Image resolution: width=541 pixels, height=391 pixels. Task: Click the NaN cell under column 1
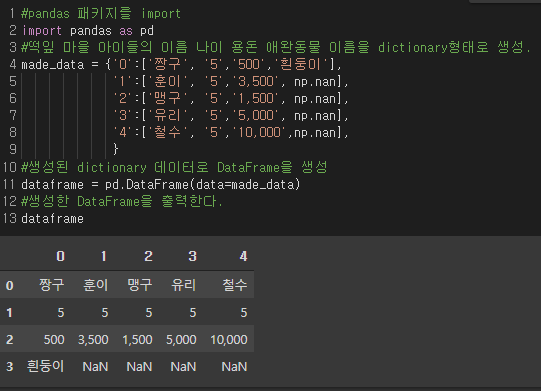tap(95, 367)
